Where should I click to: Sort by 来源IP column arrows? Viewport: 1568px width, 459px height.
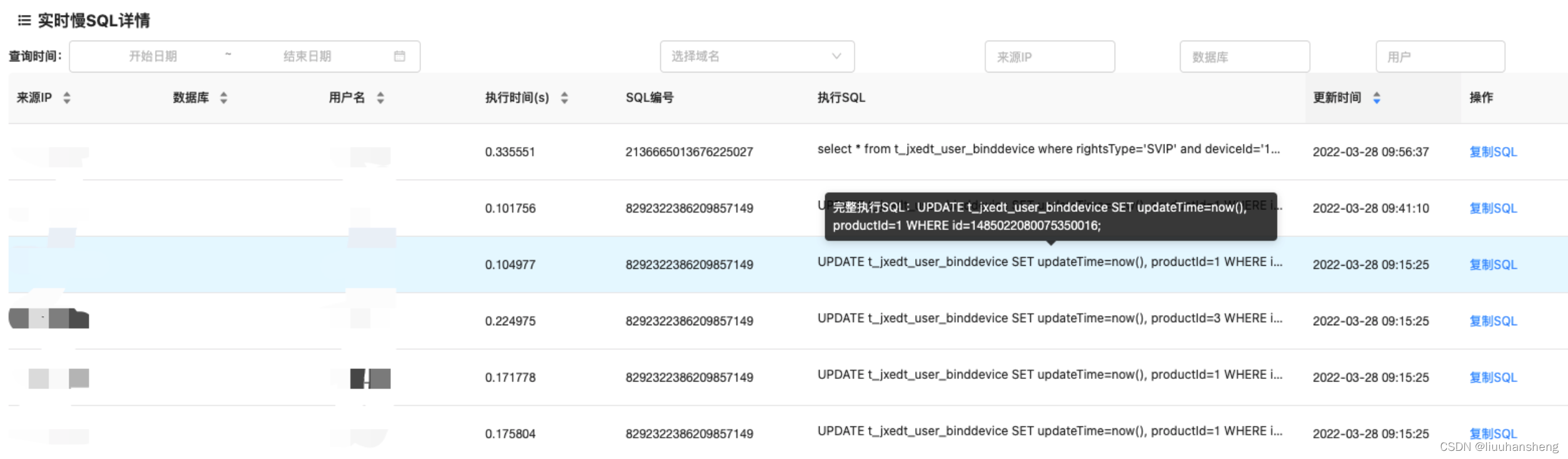click(x=67, y=98)
